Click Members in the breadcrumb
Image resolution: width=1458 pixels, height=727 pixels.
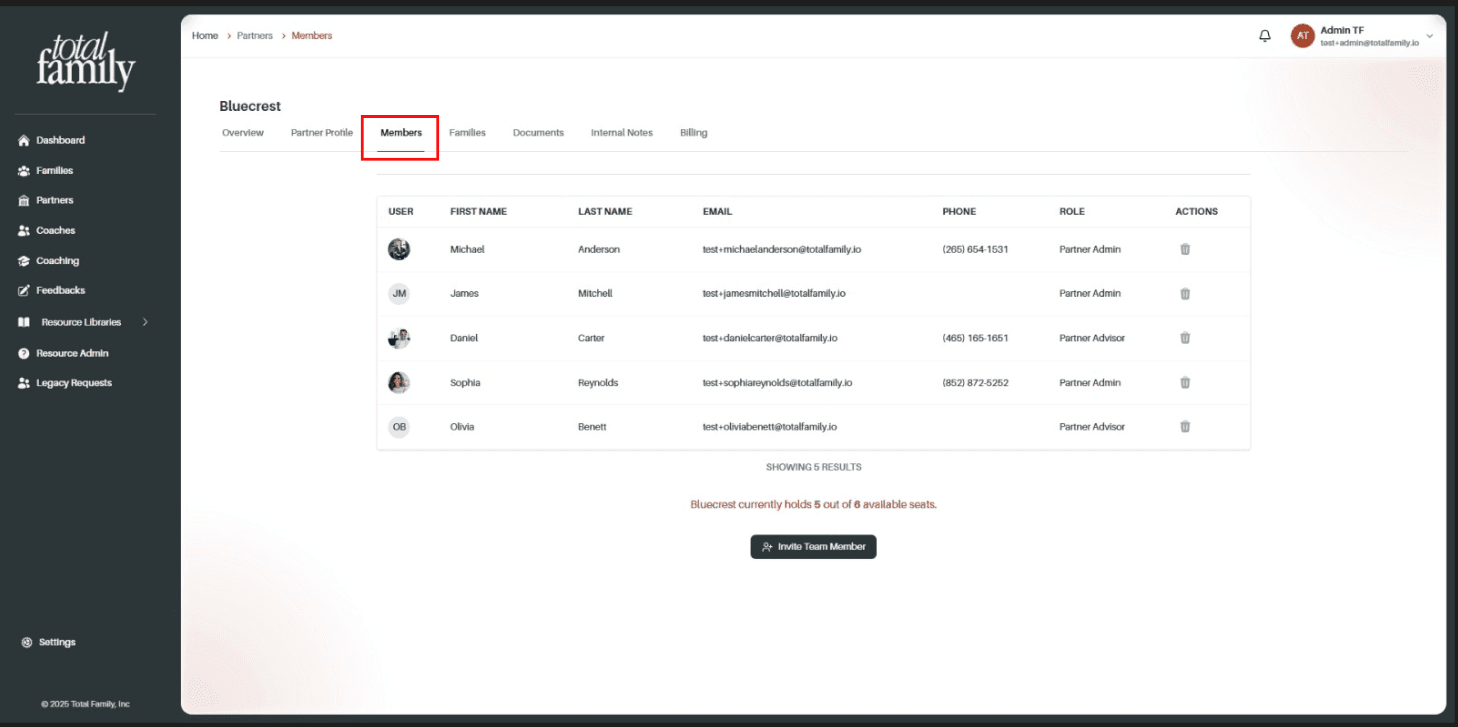pos(312,36)
